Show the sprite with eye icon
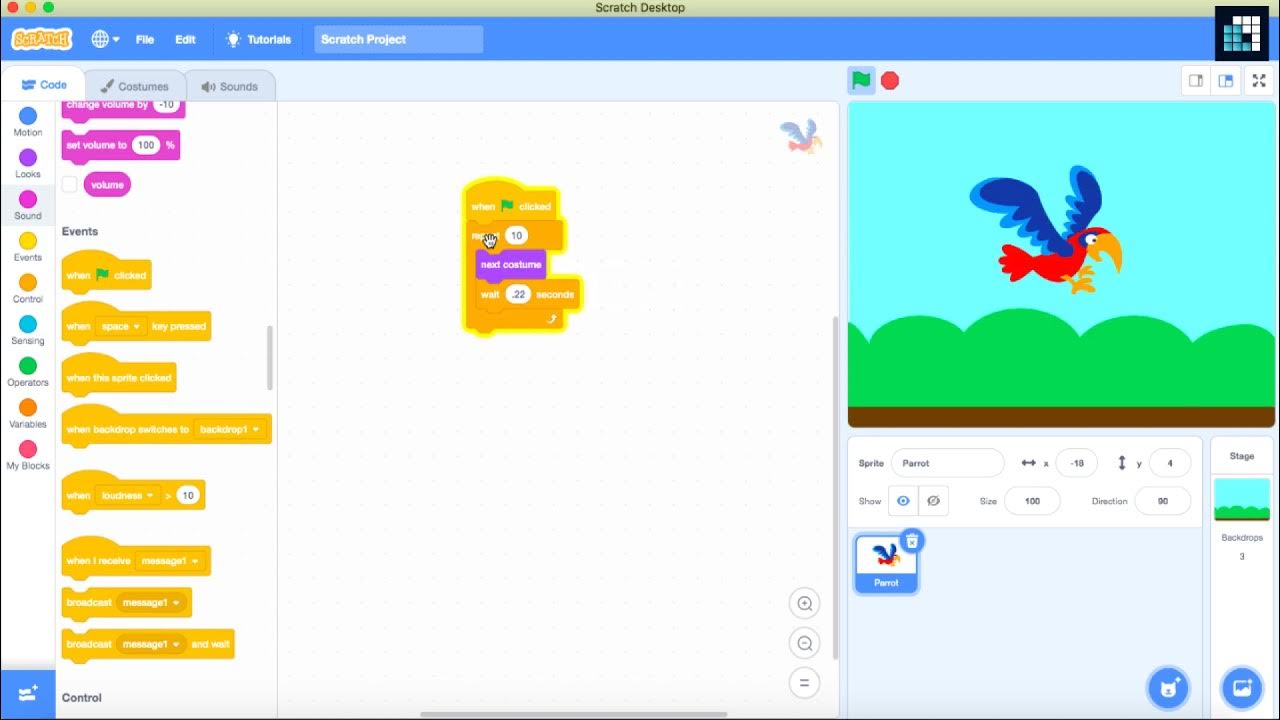This screenshot has height=720, width=1280. (x=904, y=501)
